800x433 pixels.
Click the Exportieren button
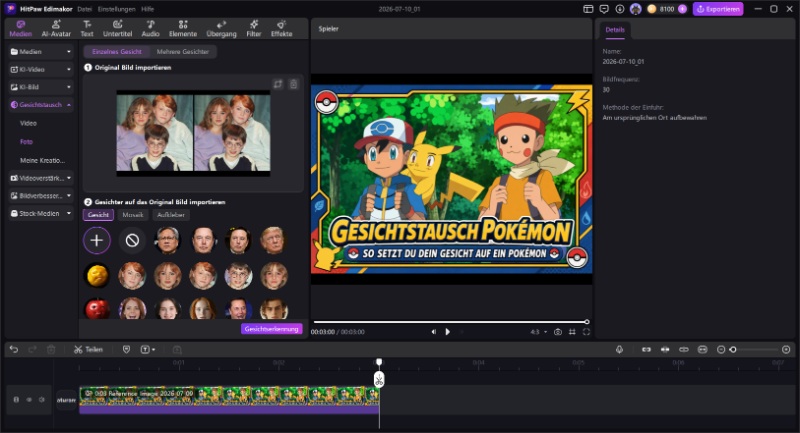point(718,9)
